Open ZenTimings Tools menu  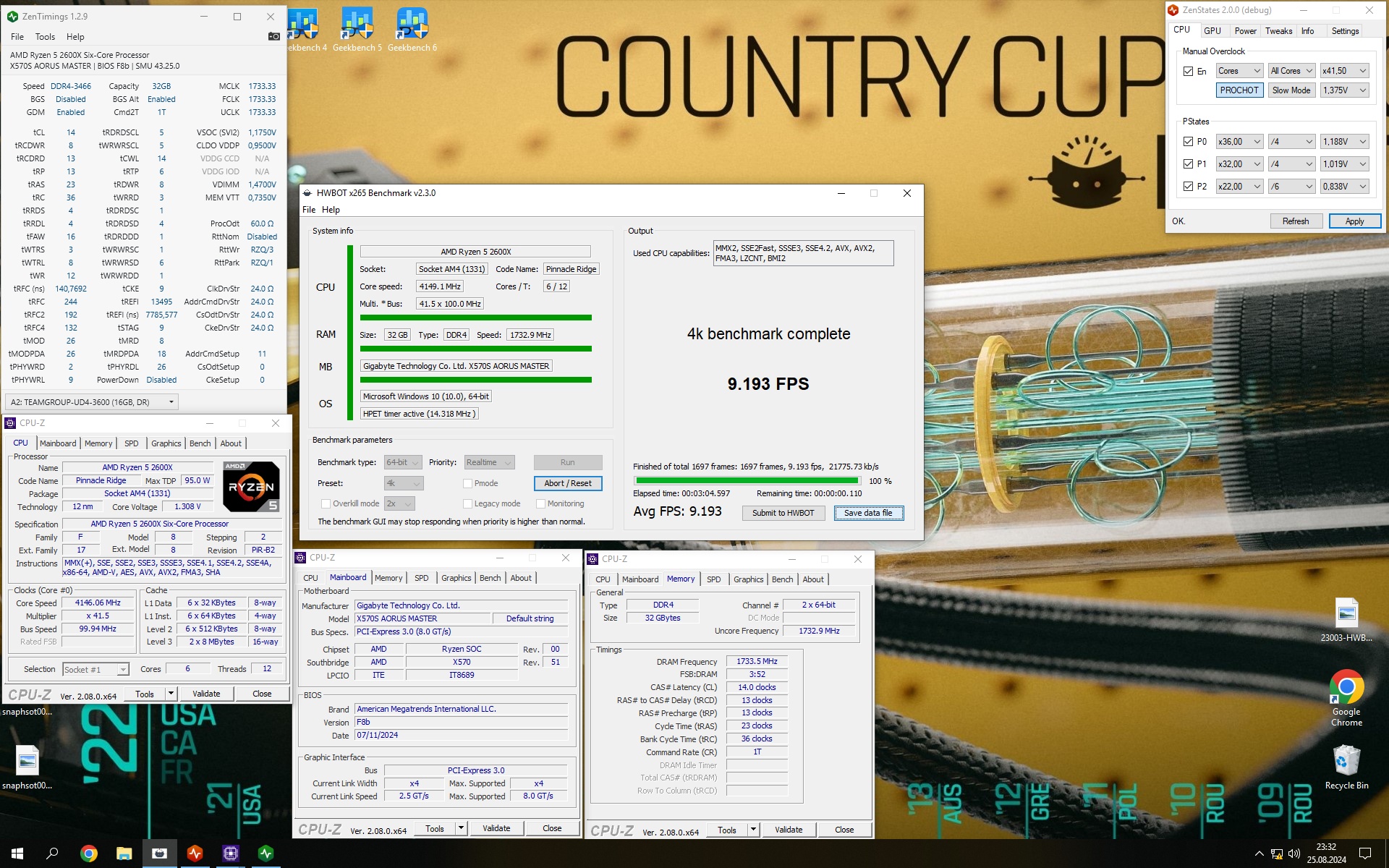pos(45,37)
